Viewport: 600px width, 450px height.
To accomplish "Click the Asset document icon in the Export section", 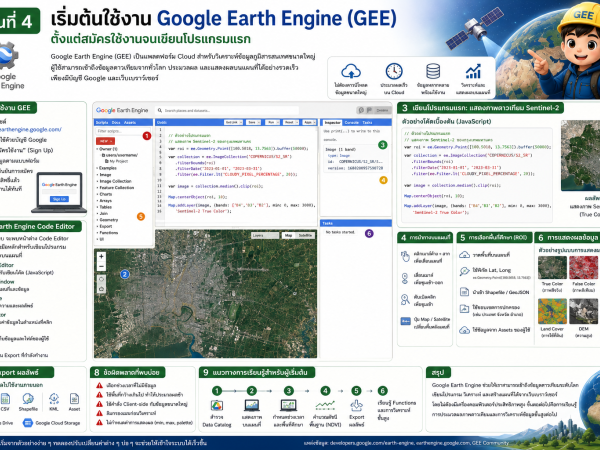I will pos(74,399).
